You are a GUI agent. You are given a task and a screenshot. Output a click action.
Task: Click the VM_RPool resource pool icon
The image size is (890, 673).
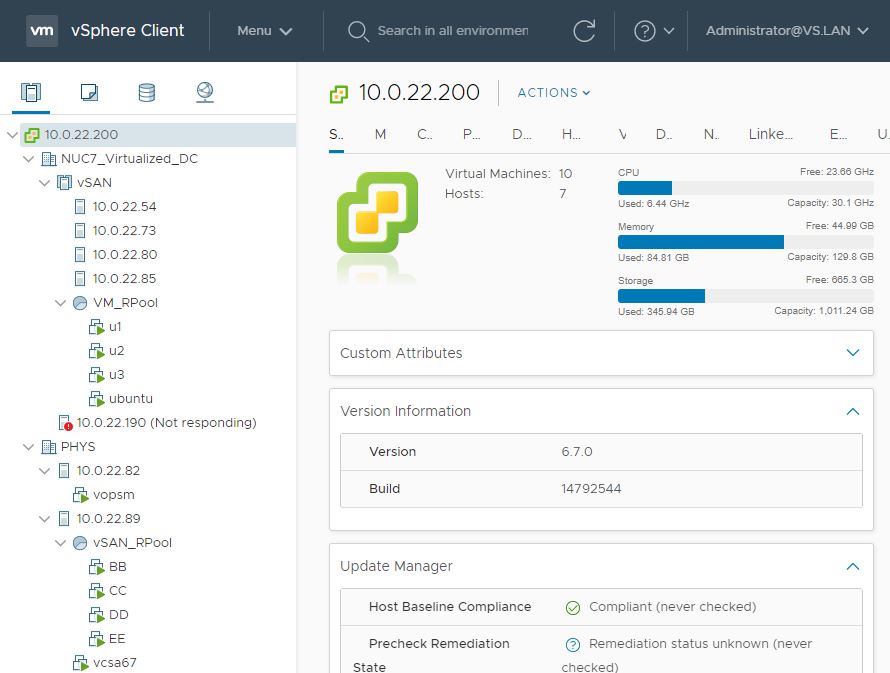[x=80, y=303]
